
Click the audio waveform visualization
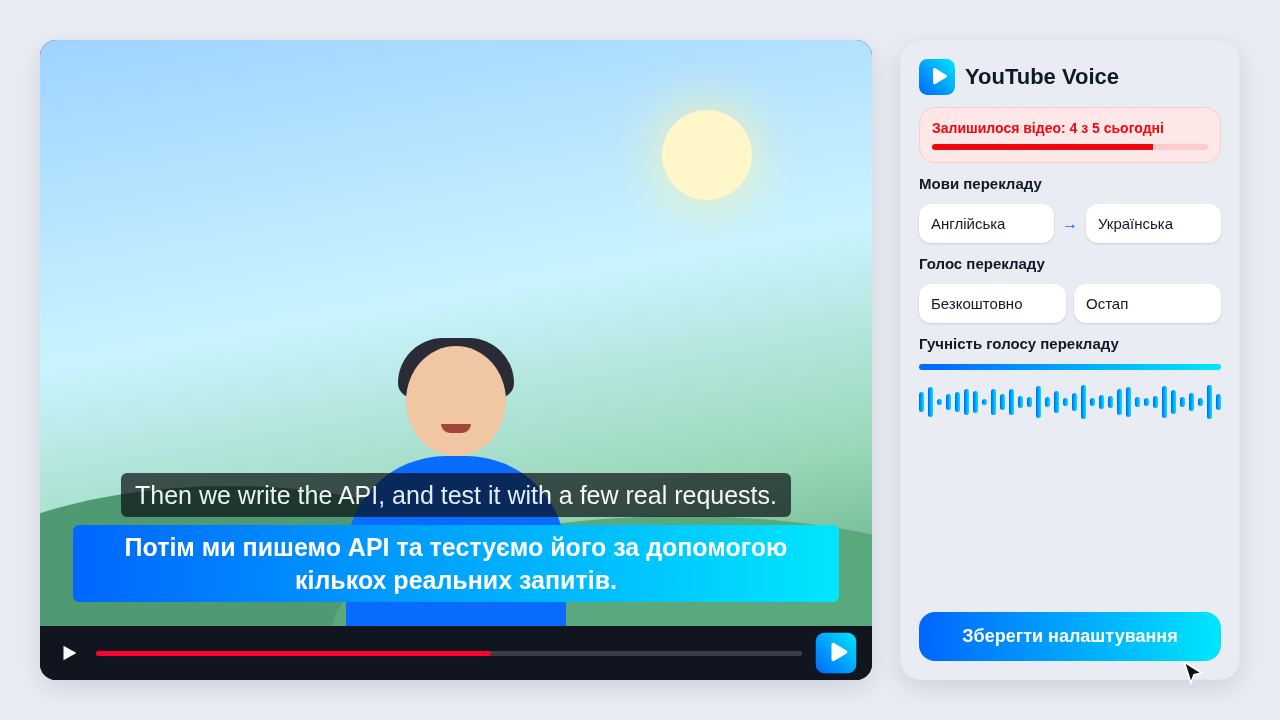[x=1070, y=402]
